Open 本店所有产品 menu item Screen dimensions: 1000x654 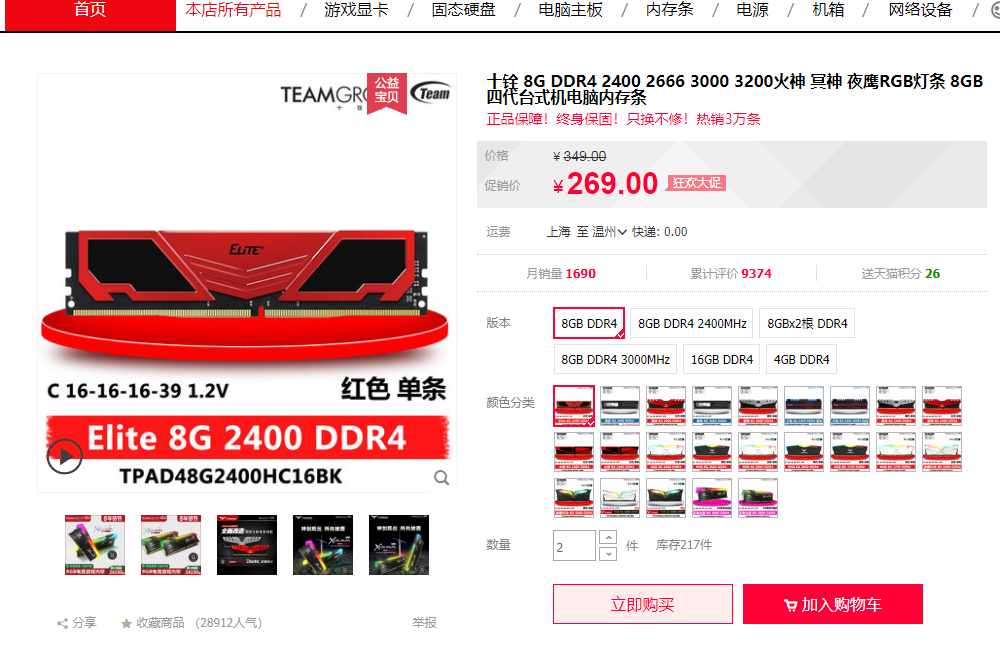tap(233, 10)
